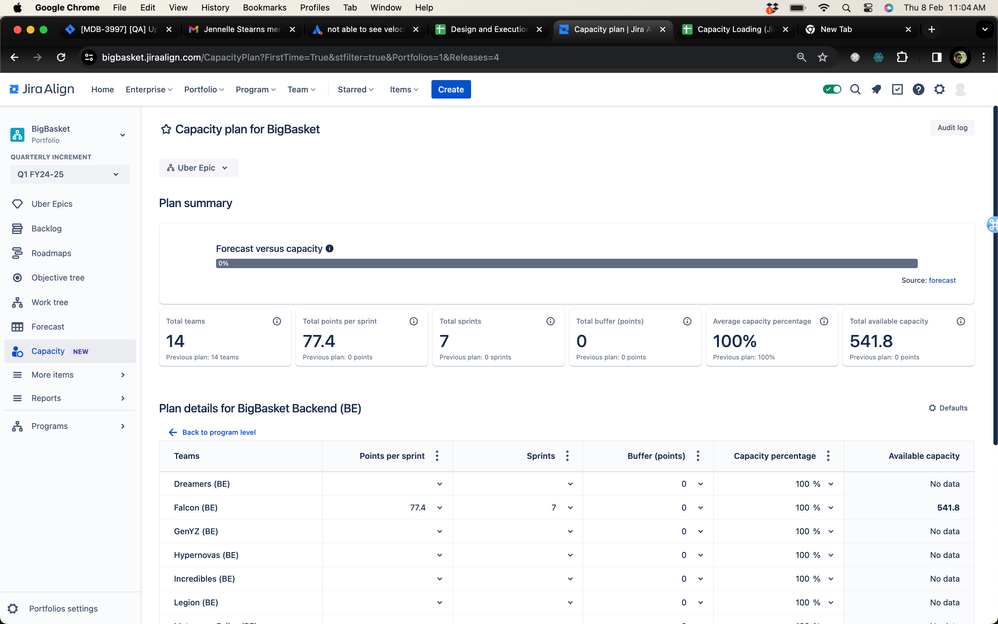Click the Defaults button
998x624 pixels.
tap(948, 408)
